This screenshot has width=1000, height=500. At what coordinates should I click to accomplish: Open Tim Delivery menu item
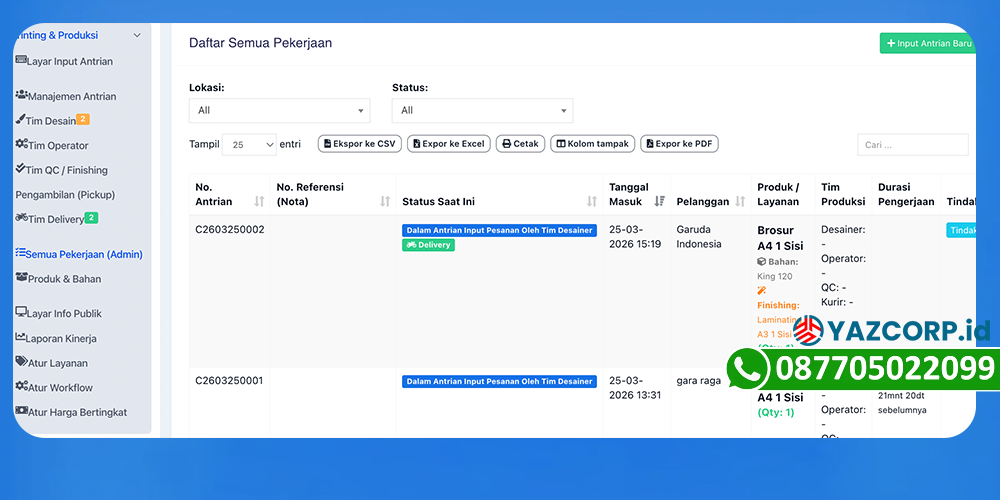point(56,219)
